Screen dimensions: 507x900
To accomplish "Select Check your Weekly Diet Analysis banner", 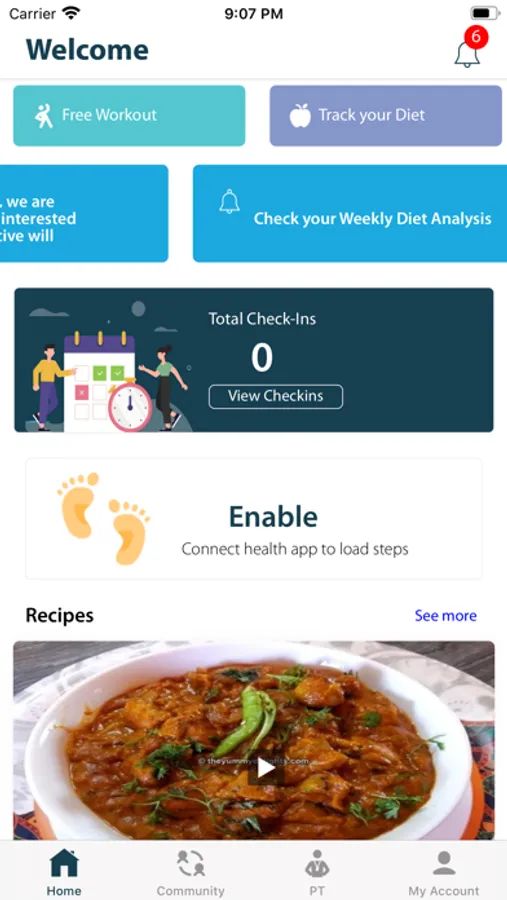I will pyautogui.click(x=350, y=214).
